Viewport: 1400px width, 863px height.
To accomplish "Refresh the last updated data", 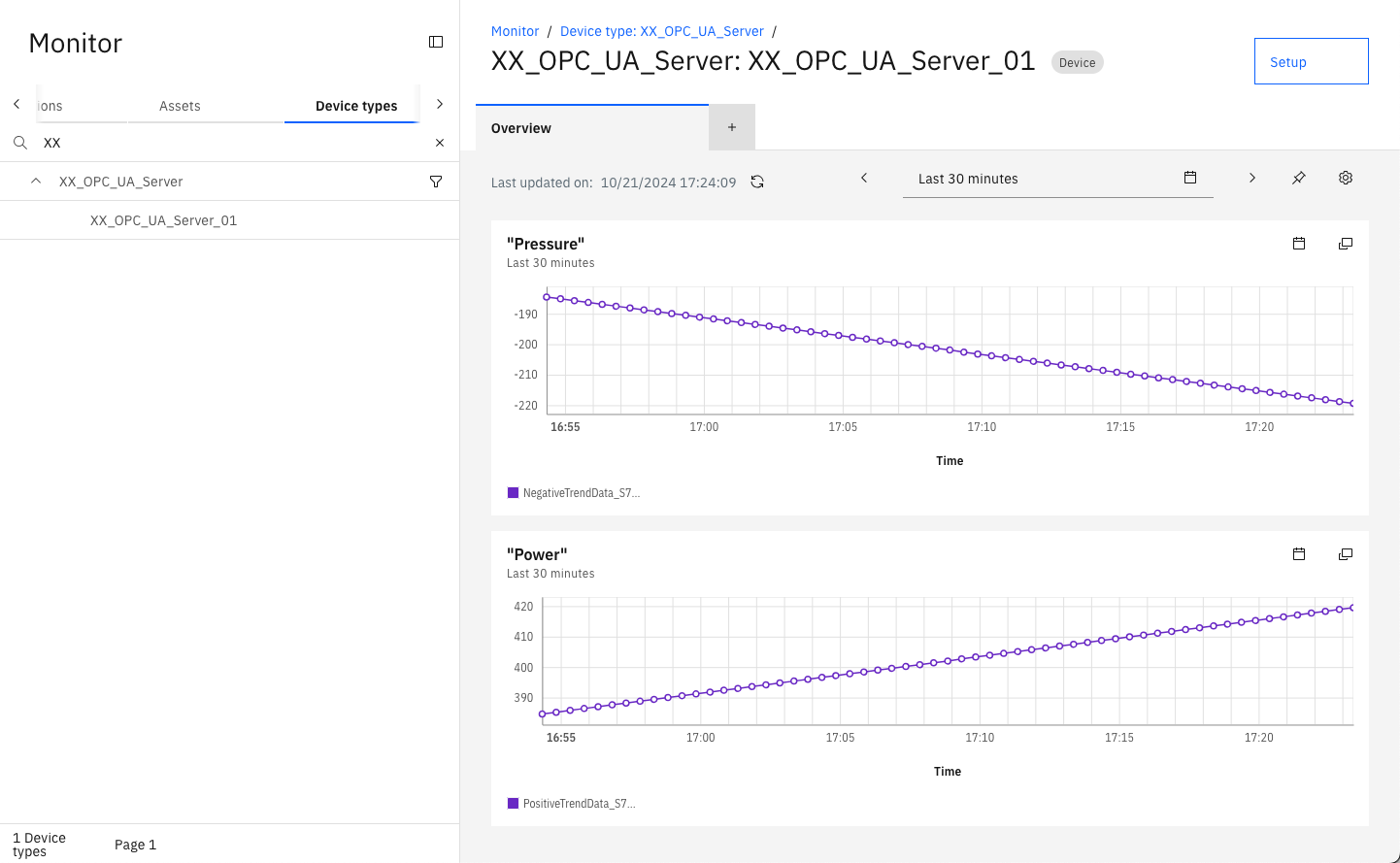I will pos(757,182).
